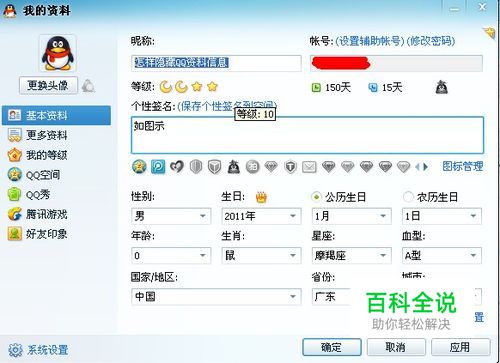Click the round grey 拍 badge icon
Image resolution: width=500 pixels, height=363 pixels.
click(252, 166)
